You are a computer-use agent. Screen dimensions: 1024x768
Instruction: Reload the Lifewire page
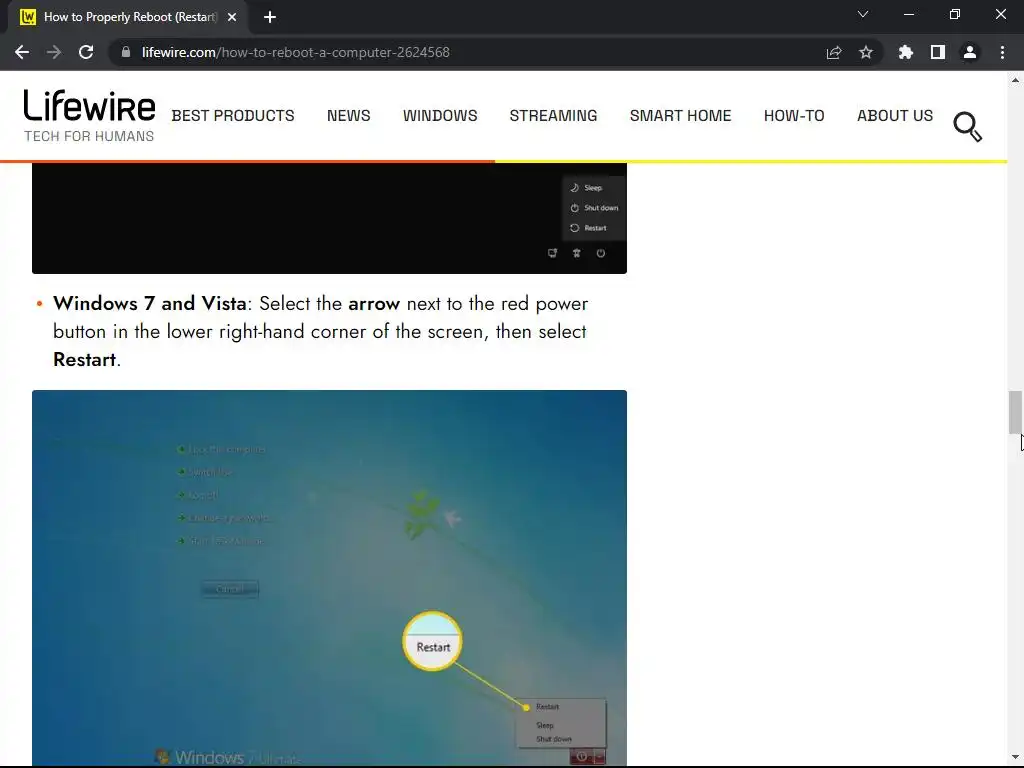86,52
